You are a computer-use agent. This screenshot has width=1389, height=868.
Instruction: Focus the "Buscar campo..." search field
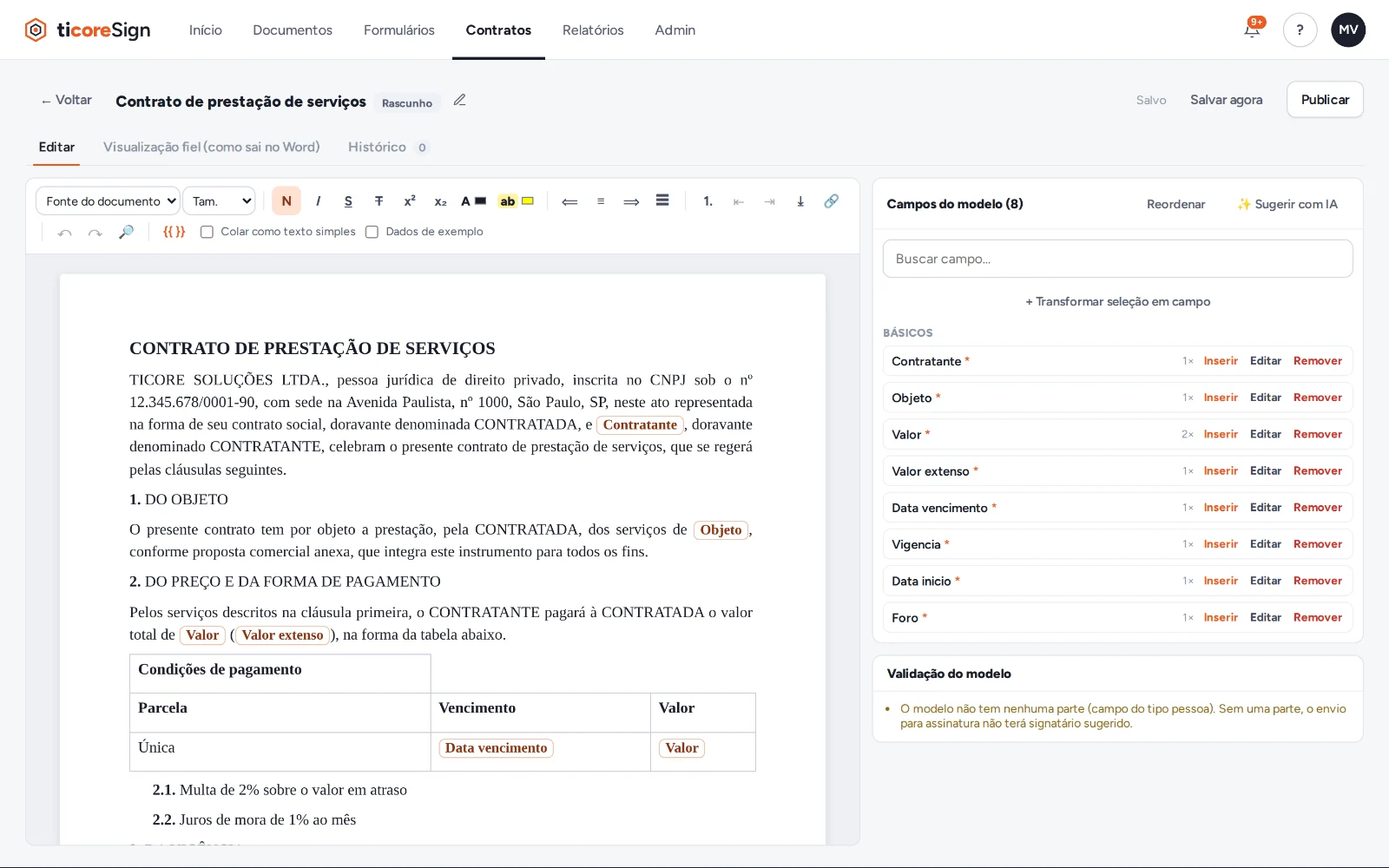(x=1118, y=259)
